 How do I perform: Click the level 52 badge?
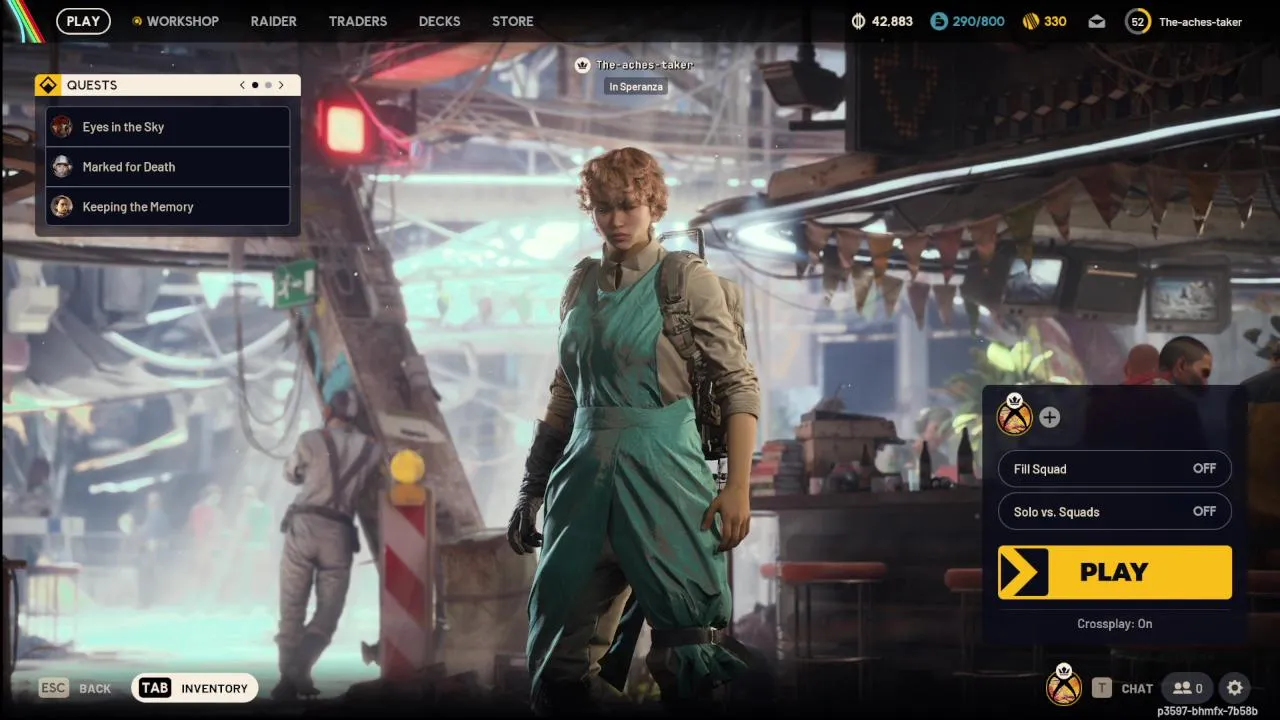(1138, 21)
